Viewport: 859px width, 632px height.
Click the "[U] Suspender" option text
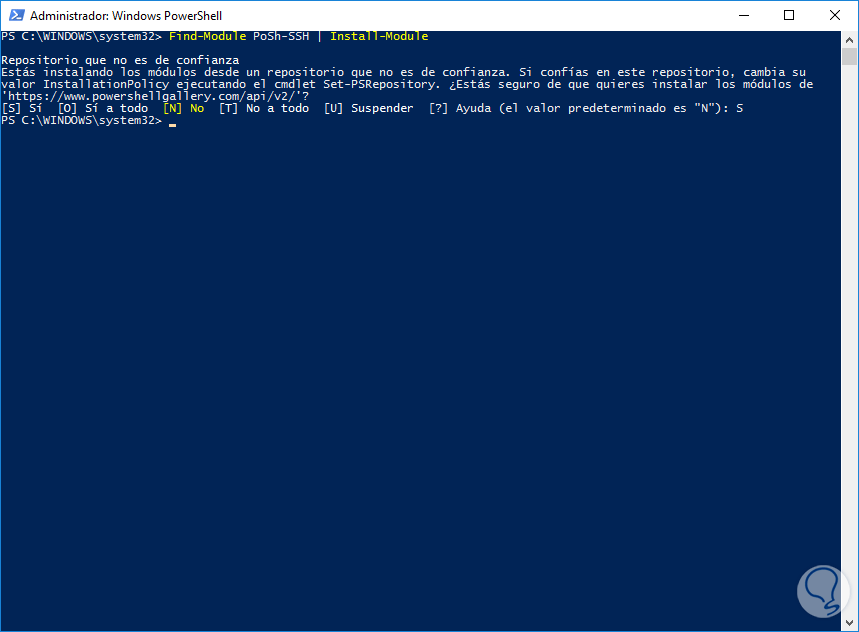368,108
